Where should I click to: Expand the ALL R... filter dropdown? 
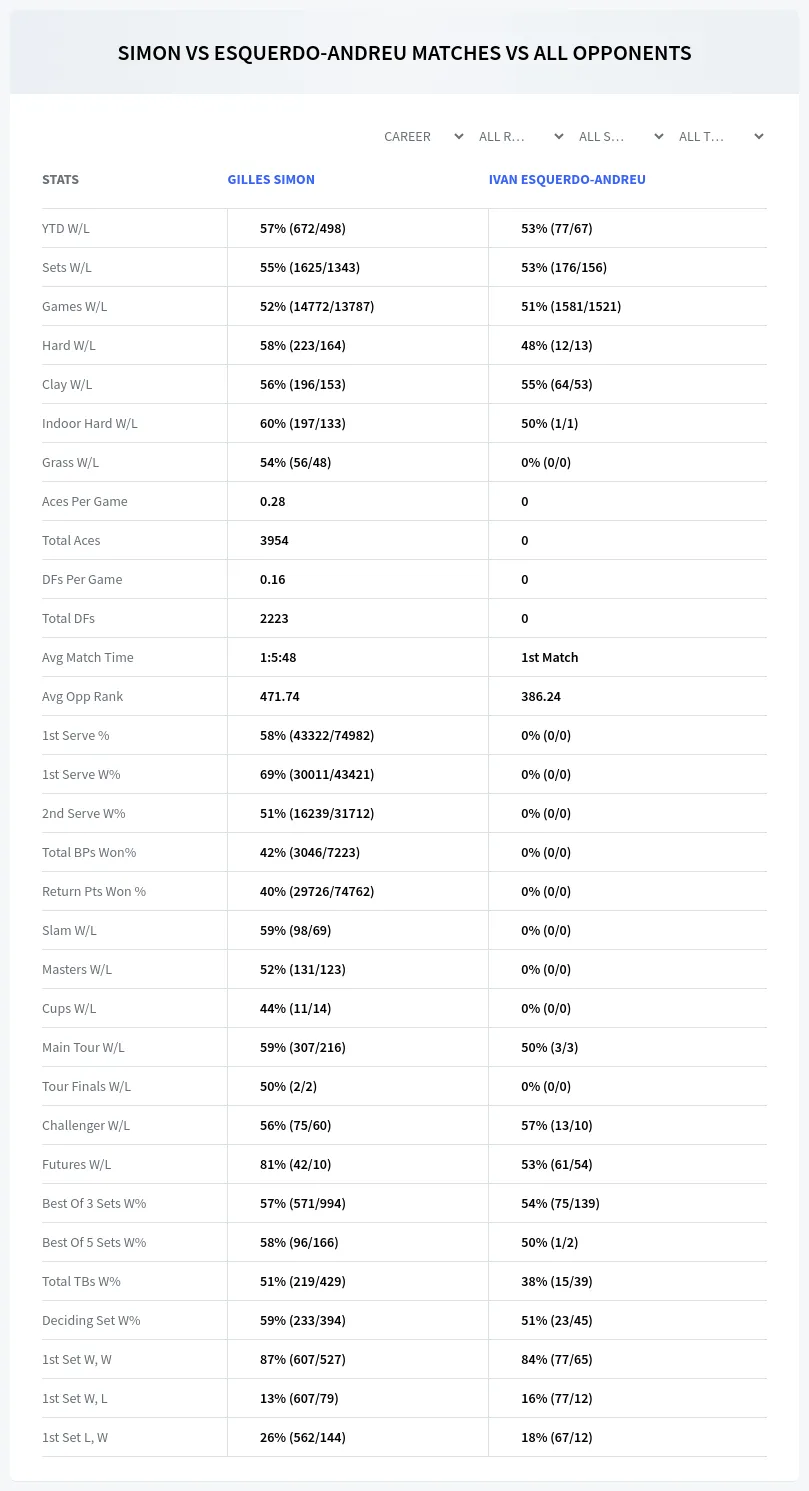(520, 136)
